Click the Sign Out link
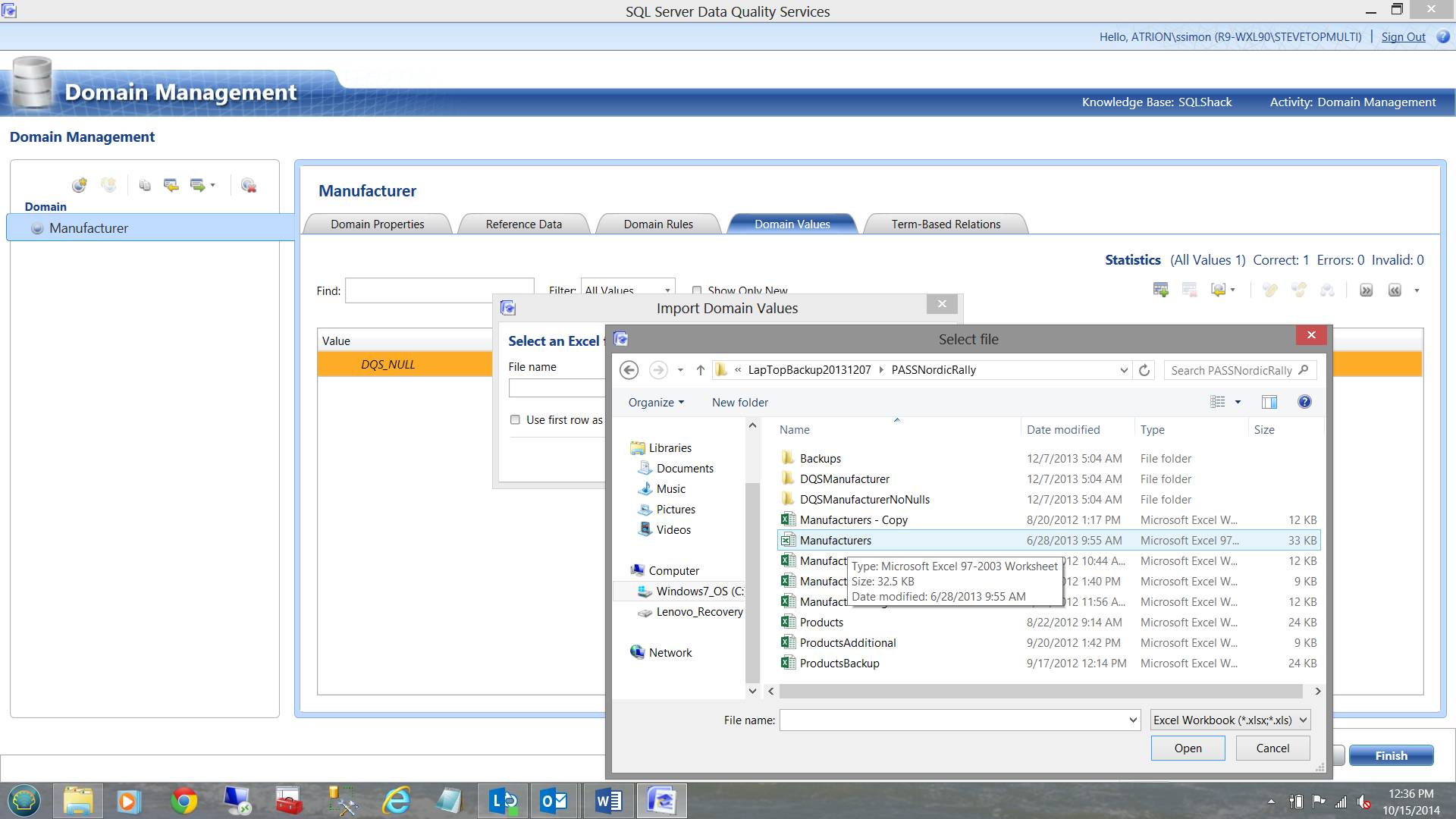 (1402, 36)
